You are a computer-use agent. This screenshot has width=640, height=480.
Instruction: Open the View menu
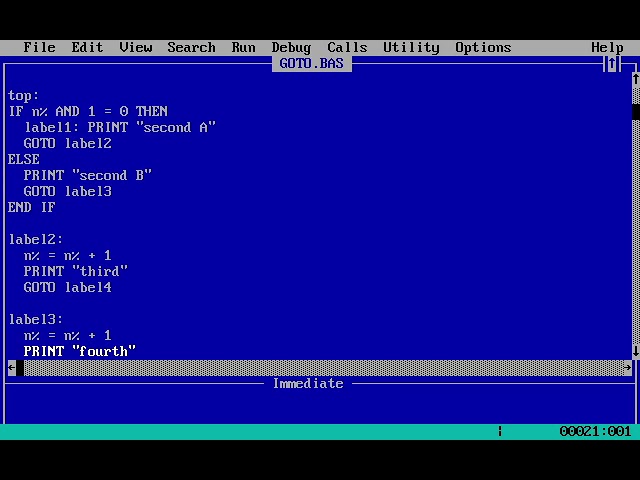135,47
